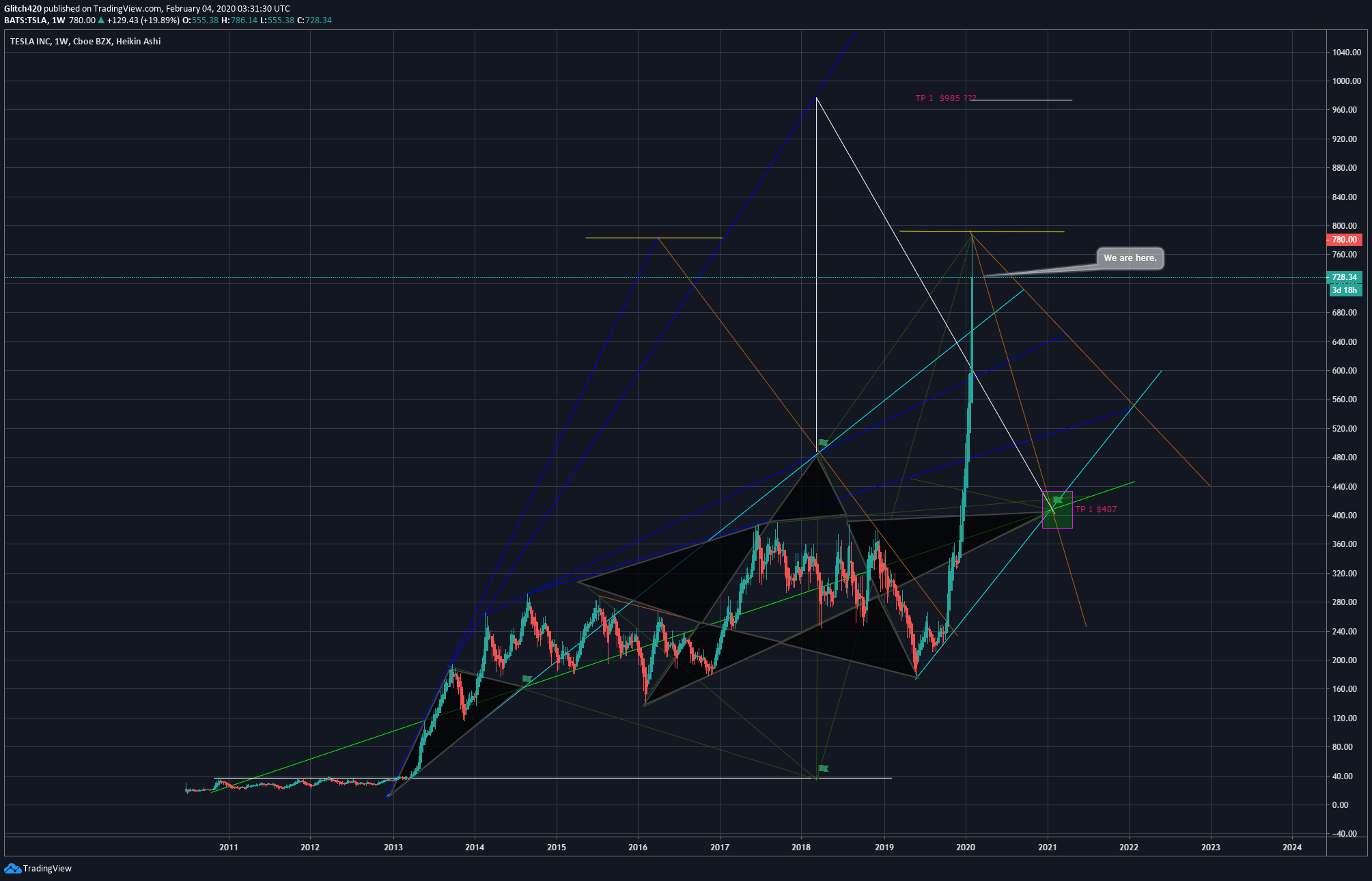1372x881 pixels.
Task: Click the 400.00 price axis label
Action: (x=1345, y=516)
